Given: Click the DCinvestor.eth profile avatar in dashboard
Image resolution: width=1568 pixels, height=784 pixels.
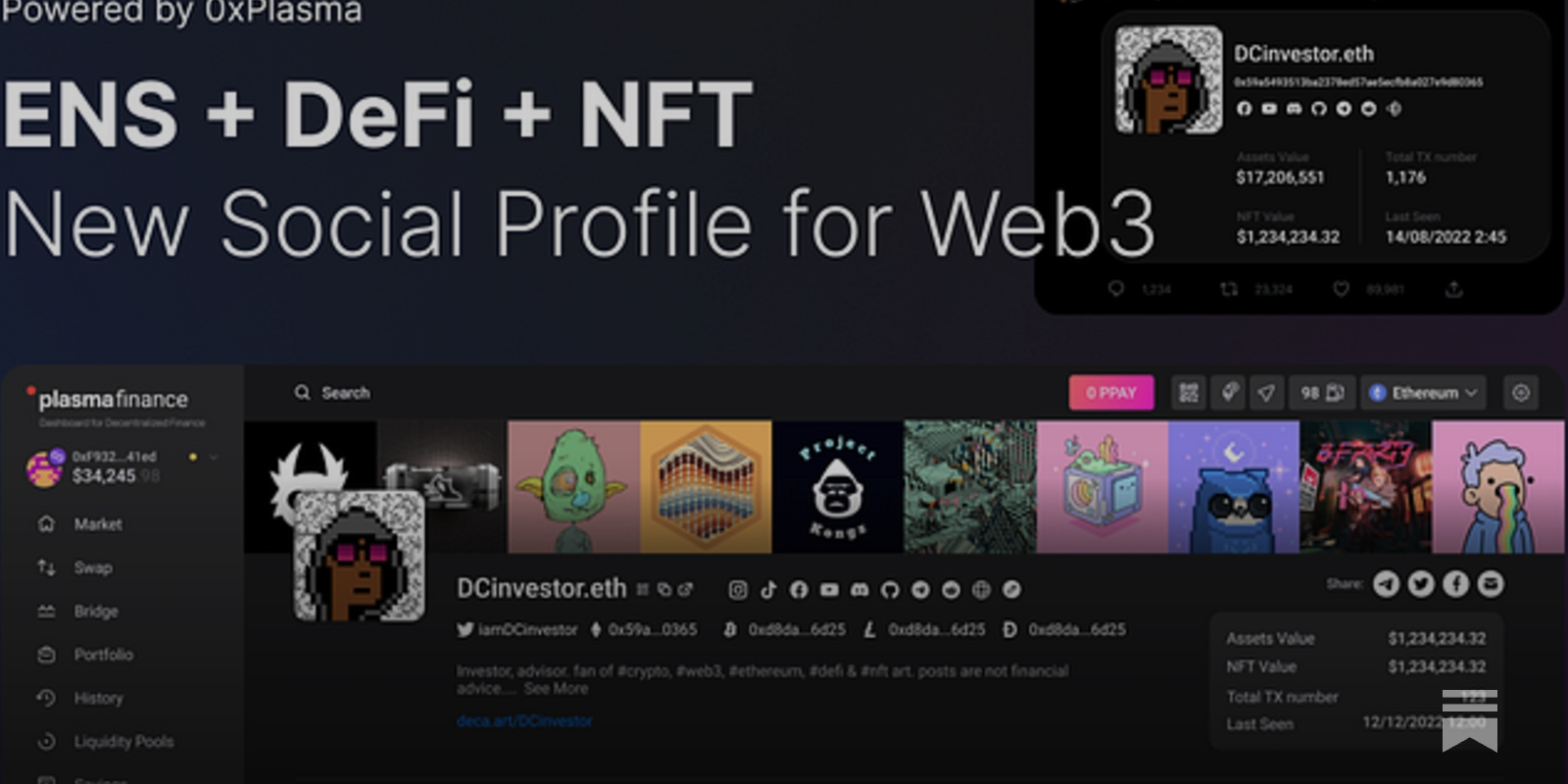Looking at the screenshot, I should [x=360, y=556].
